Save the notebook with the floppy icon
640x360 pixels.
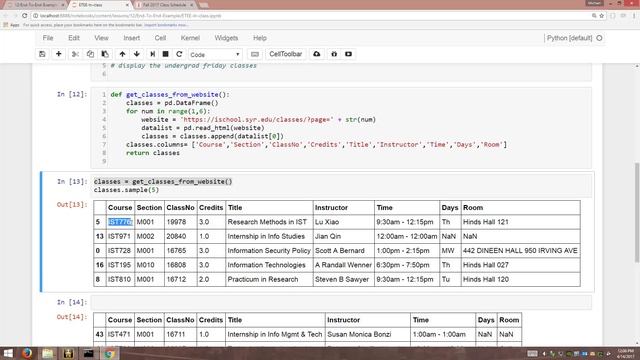pos(42,54)
